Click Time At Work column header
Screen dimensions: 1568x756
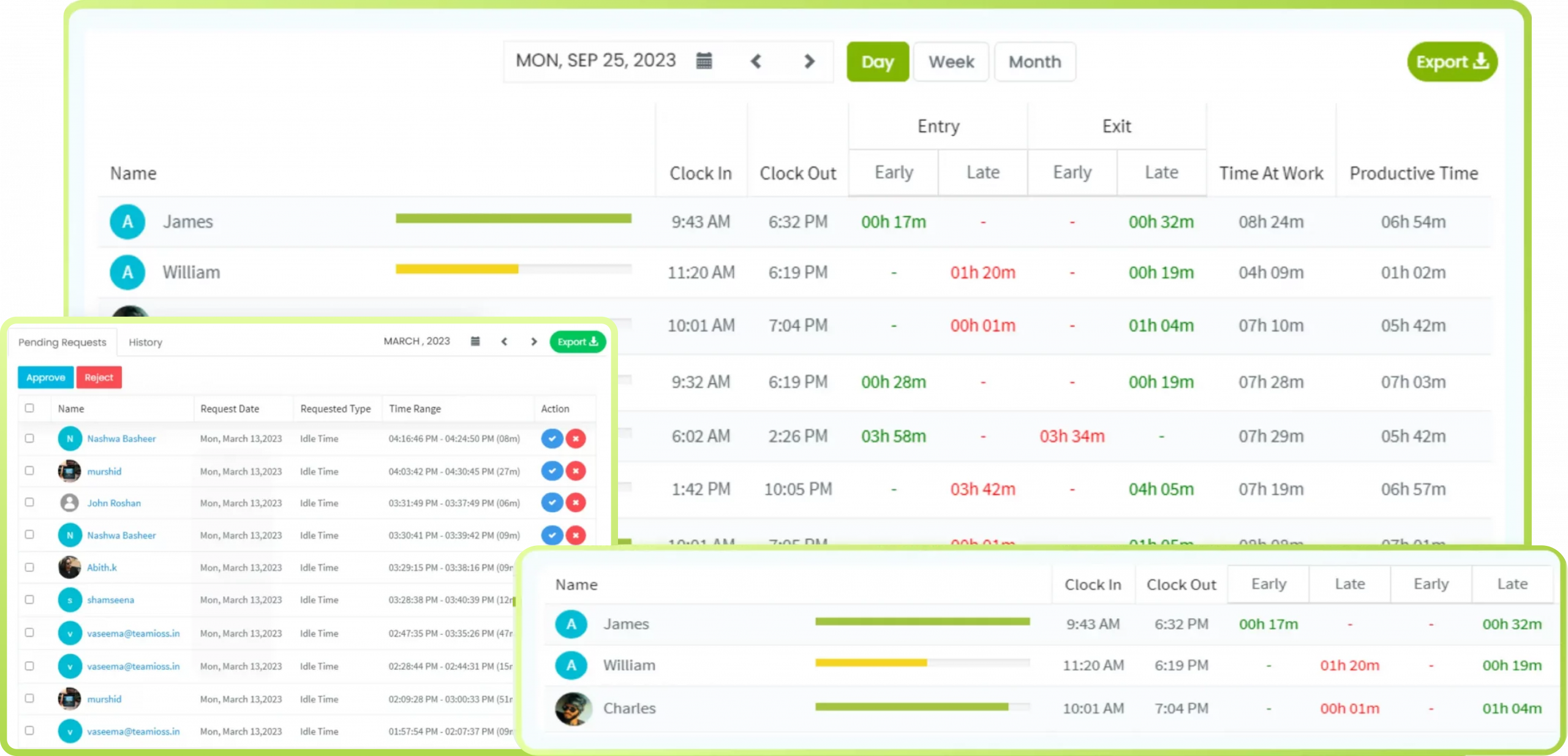(x=1271, y=173)
